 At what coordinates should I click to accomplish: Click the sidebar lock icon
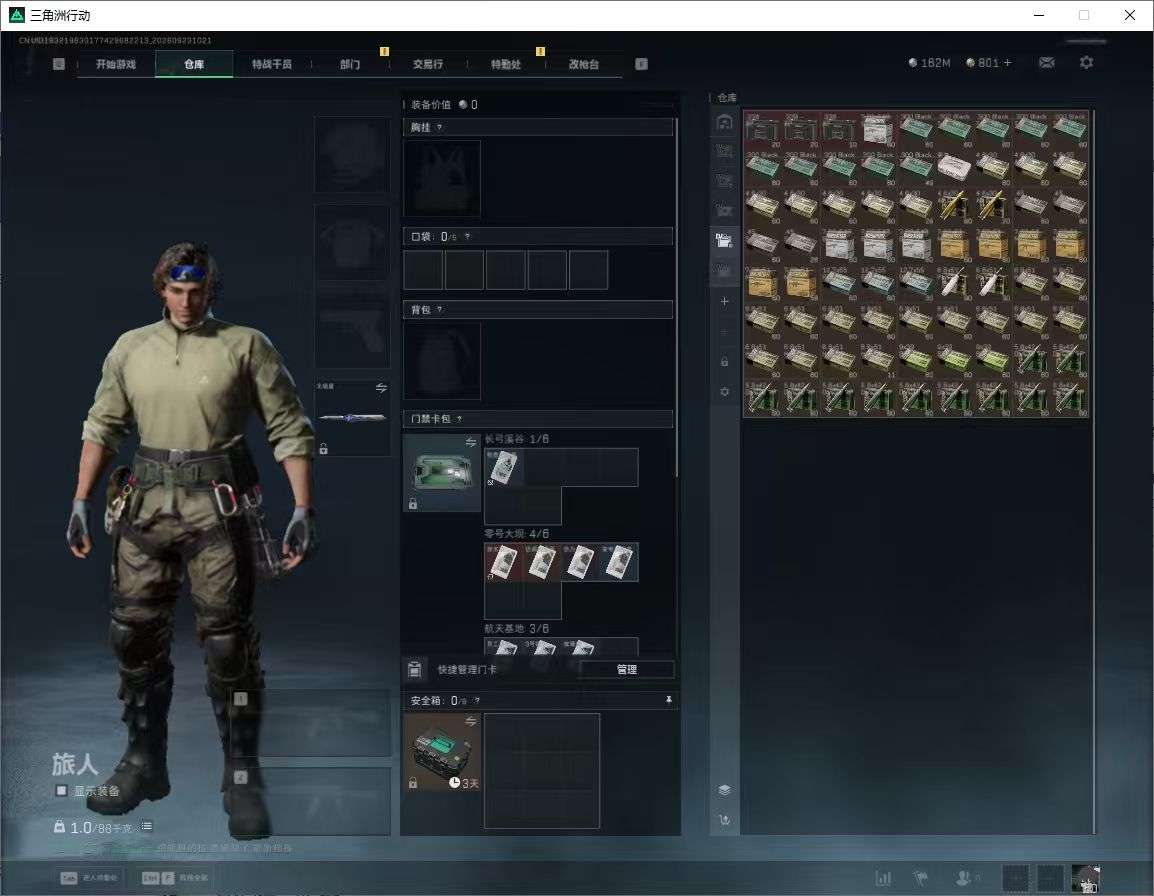(724, 361)
